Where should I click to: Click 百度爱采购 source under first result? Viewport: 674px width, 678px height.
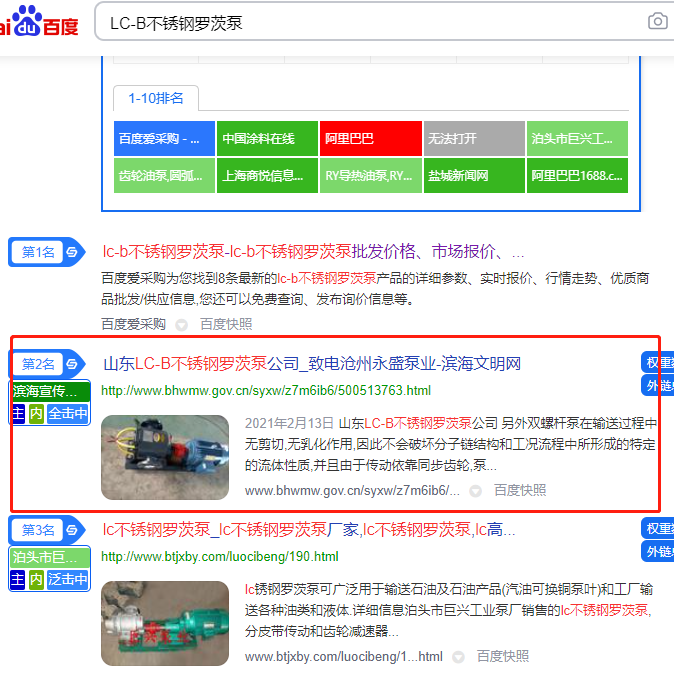pos(134,324)
